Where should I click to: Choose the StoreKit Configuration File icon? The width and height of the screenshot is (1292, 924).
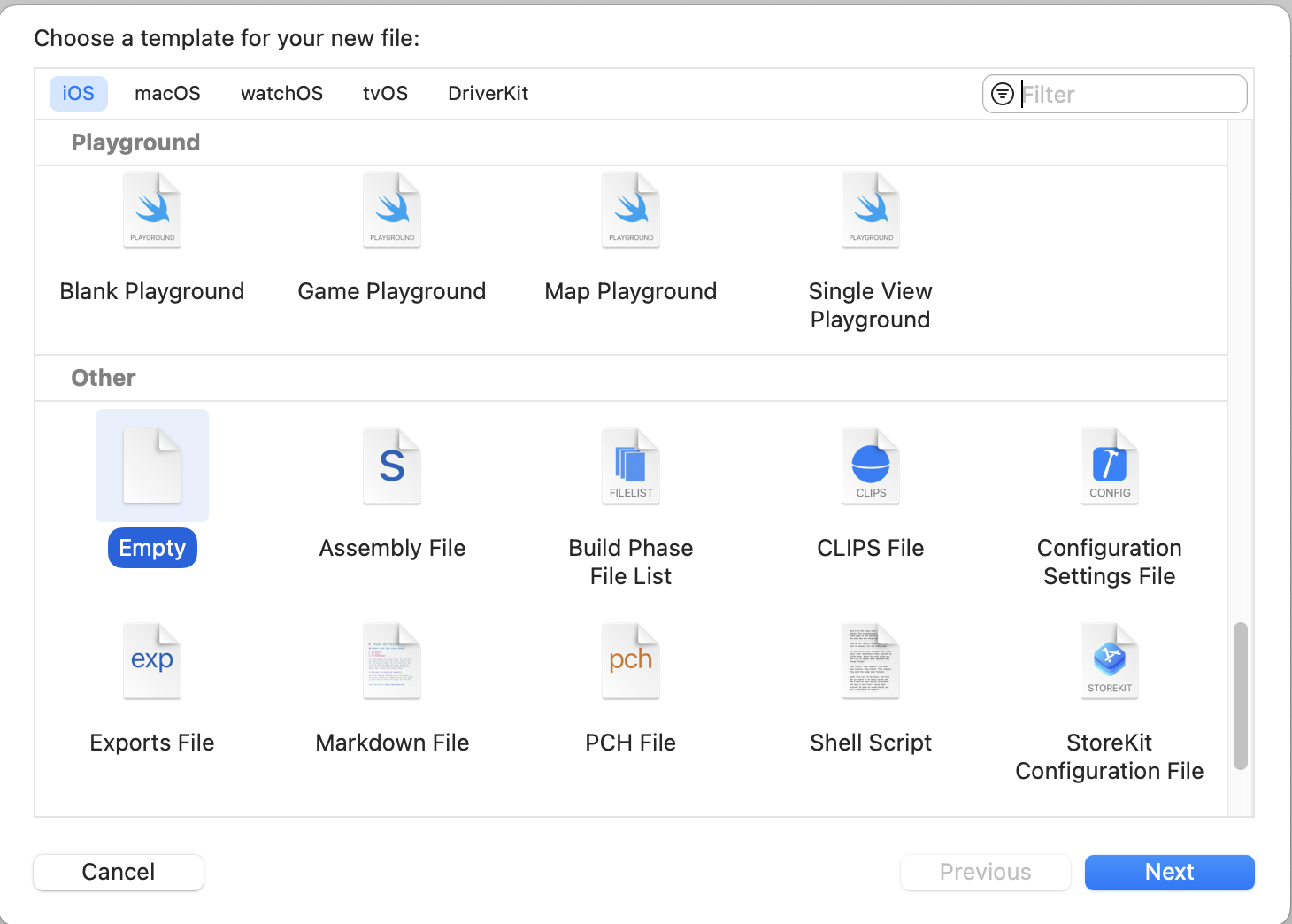[1110, 661]
